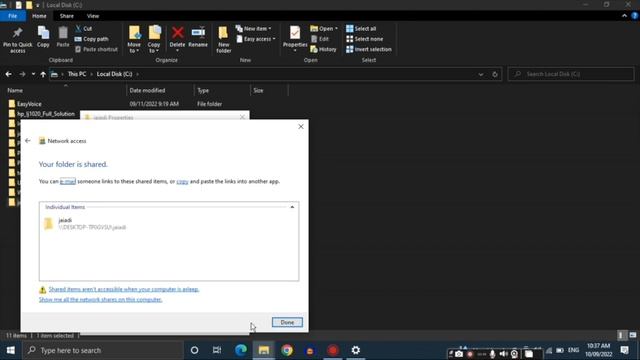Viewport: 640px width, 360px height.
Task: Select the shared folder item in list
Action: click(85, 223)
